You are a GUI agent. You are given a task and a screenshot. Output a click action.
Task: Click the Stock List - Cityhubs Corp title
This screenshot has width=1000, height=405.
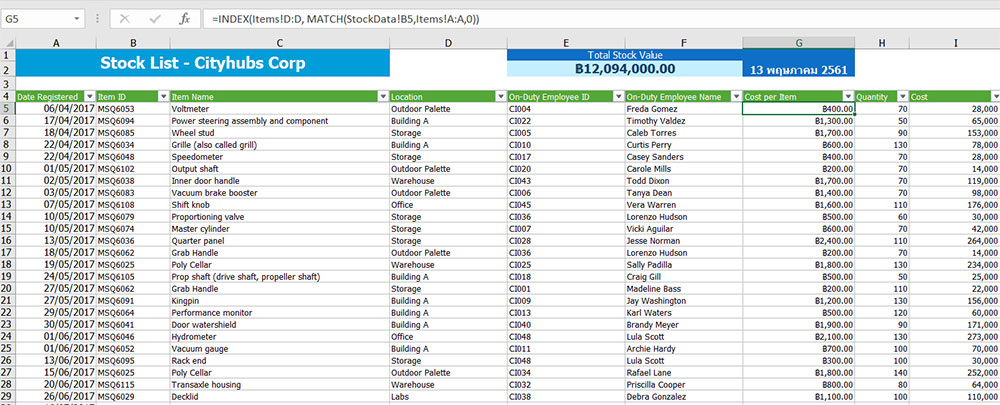(203, 63)
